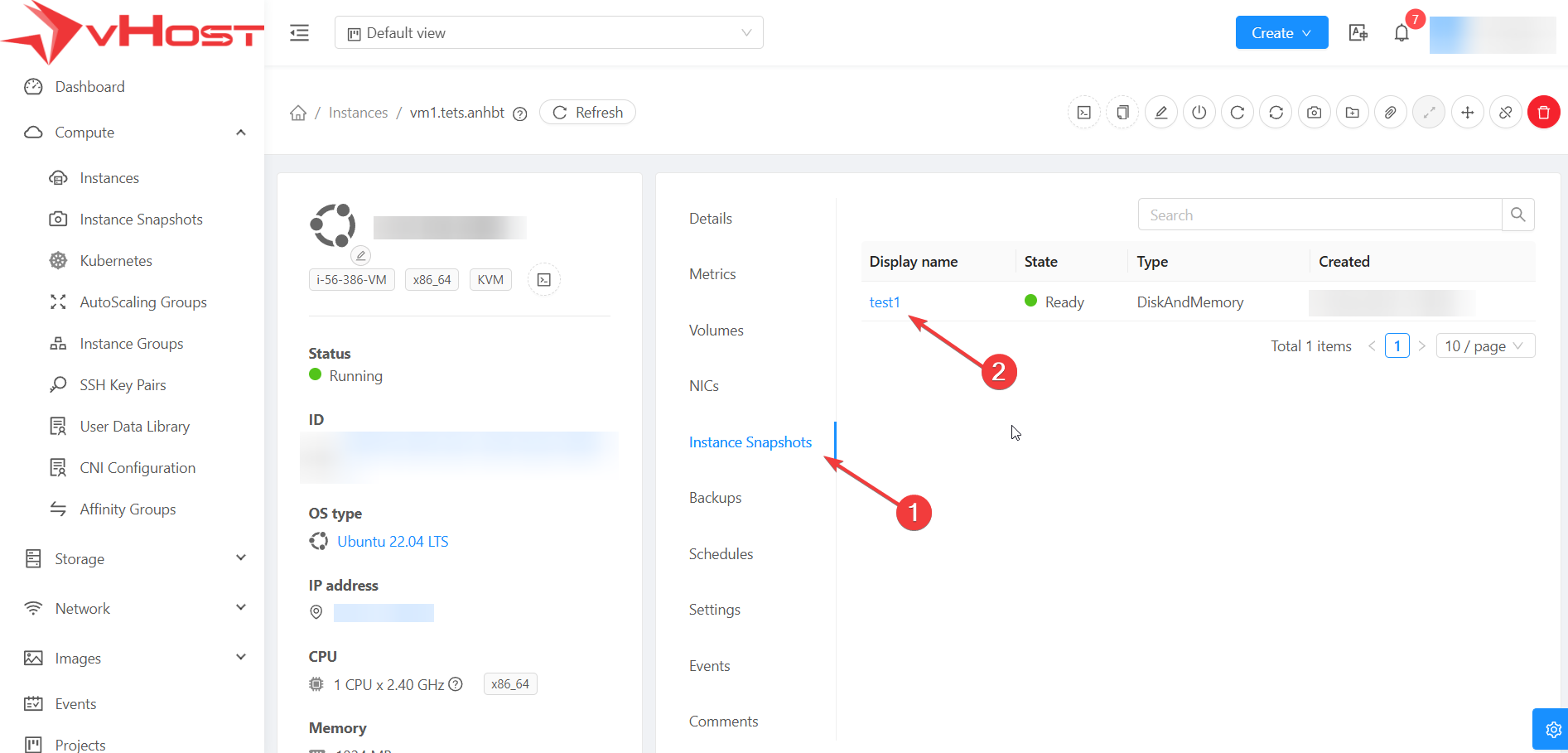Open the 10 / page size dropdown
This screenshot has height=753, width=1568.
(x=1484, y=346)
